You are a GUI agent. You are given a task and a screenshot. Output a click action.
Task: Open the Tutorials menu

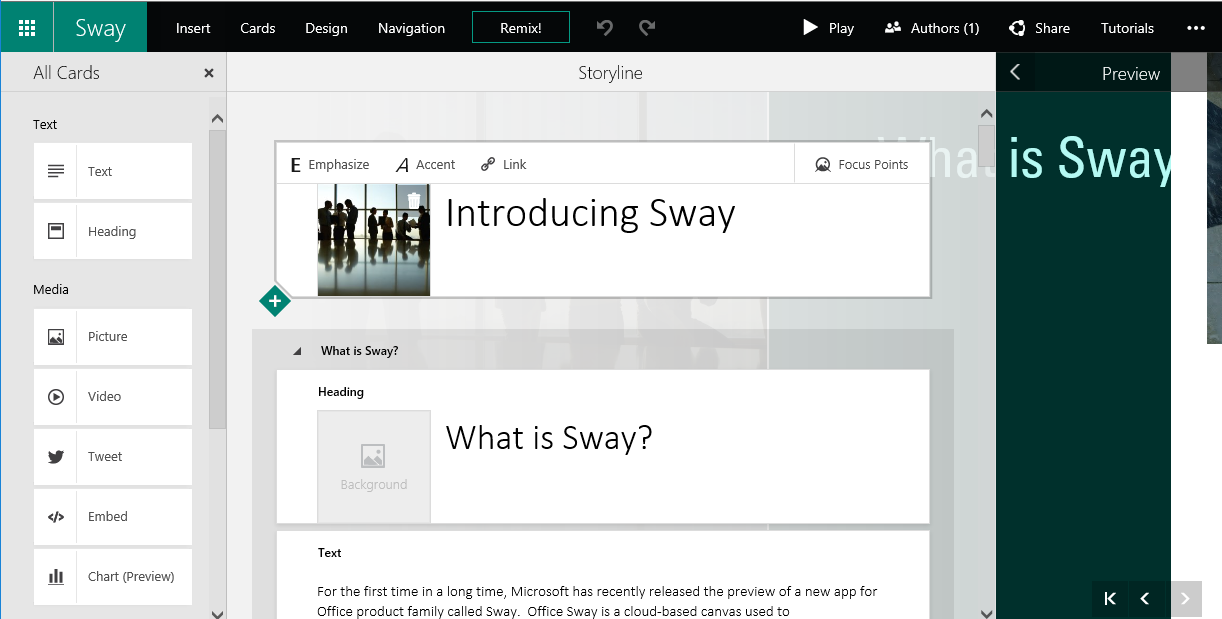point(1127,28)
